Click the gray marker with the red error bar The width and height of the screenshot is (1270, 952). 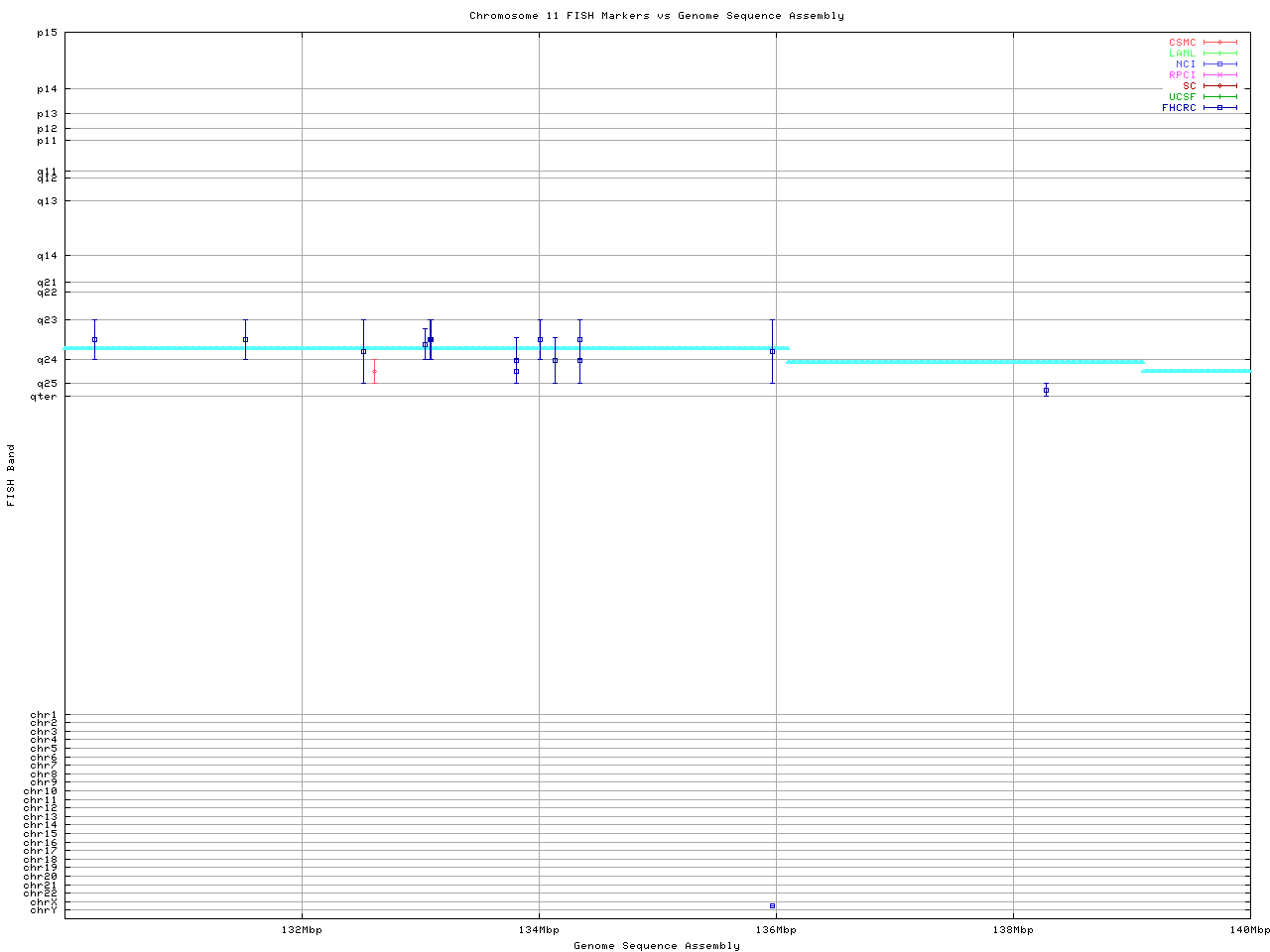(374, 371)
